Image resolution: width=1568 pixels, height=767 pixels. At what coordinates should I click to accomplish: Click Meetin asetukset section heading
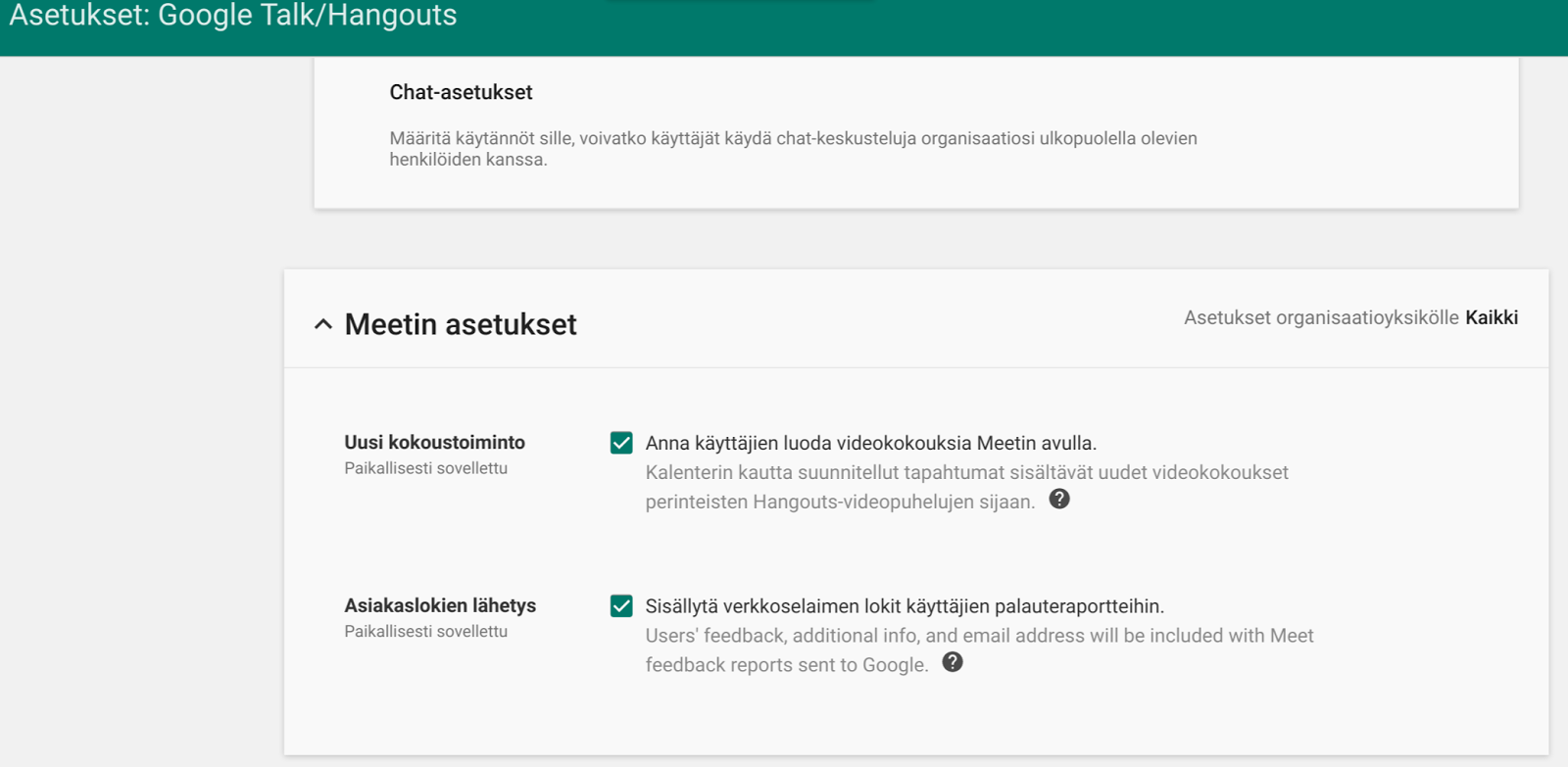click(x=461, y=324)
